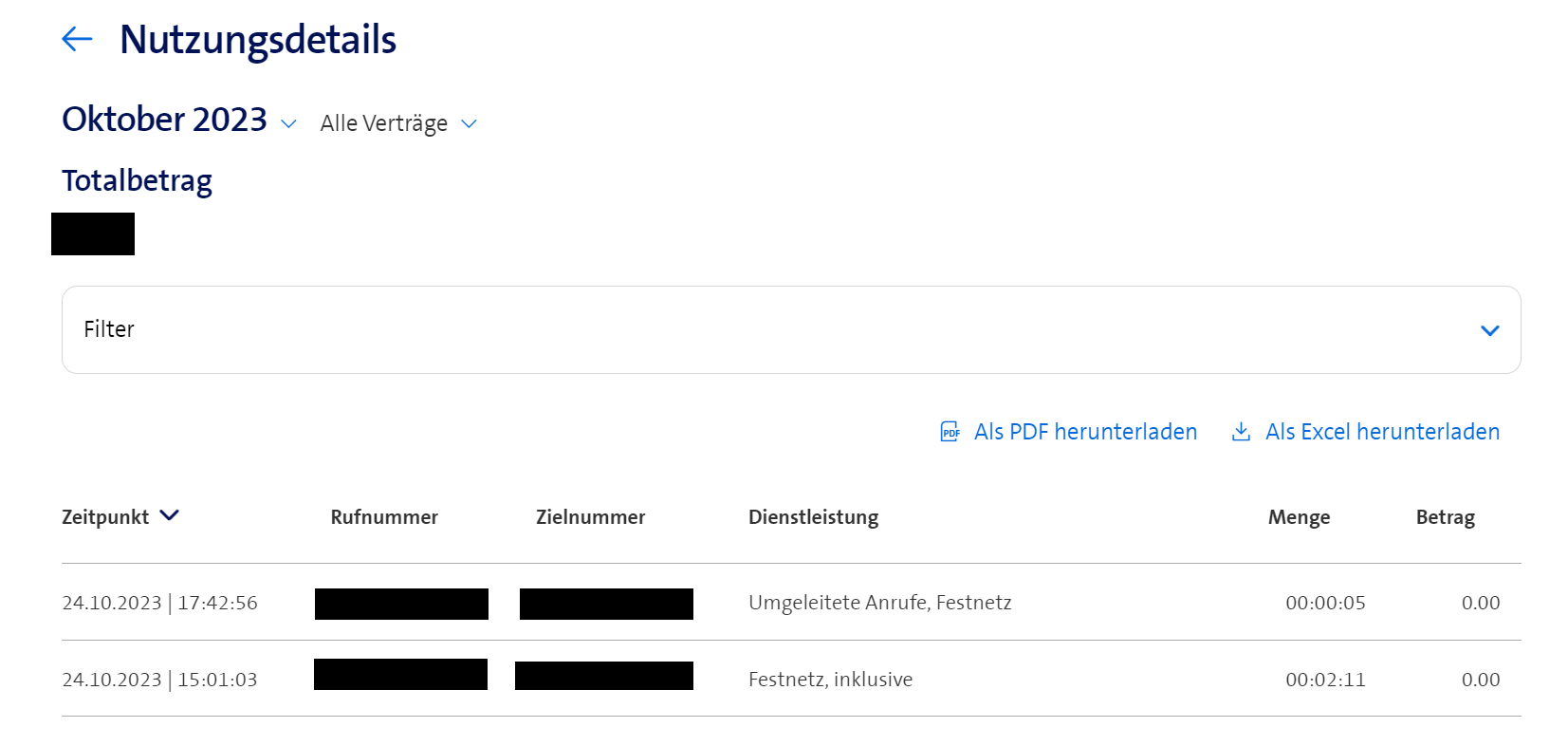Click the Menge column header

(1299, 517)
